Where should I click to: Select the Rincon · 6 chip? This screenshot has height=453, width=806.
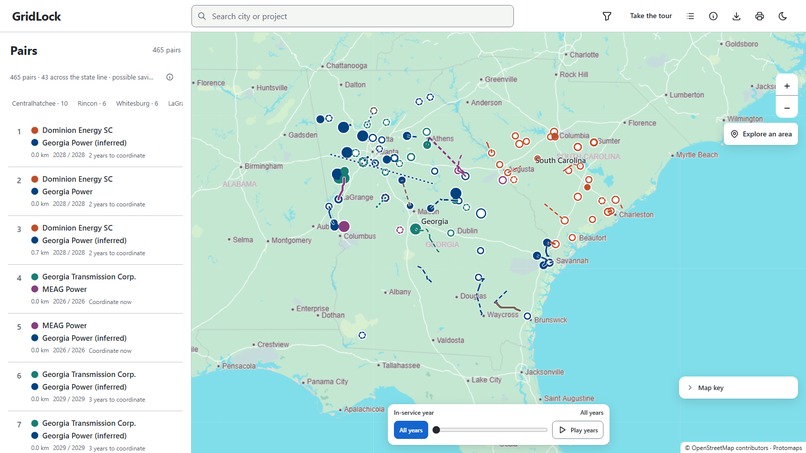(91, 103)
